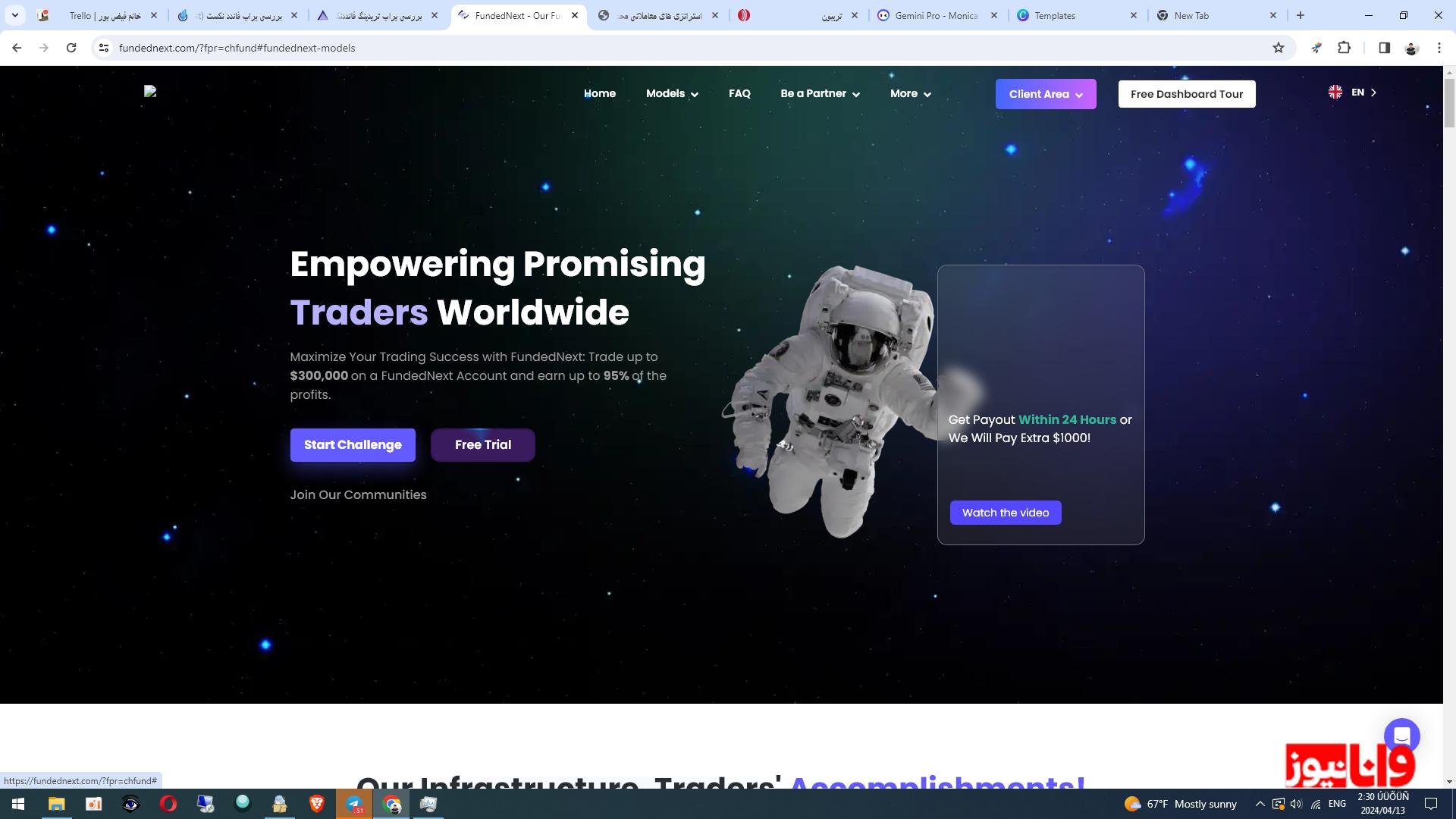The image size is (1456, 819).
Task: Close the Templates tab
Action: 1134,15
